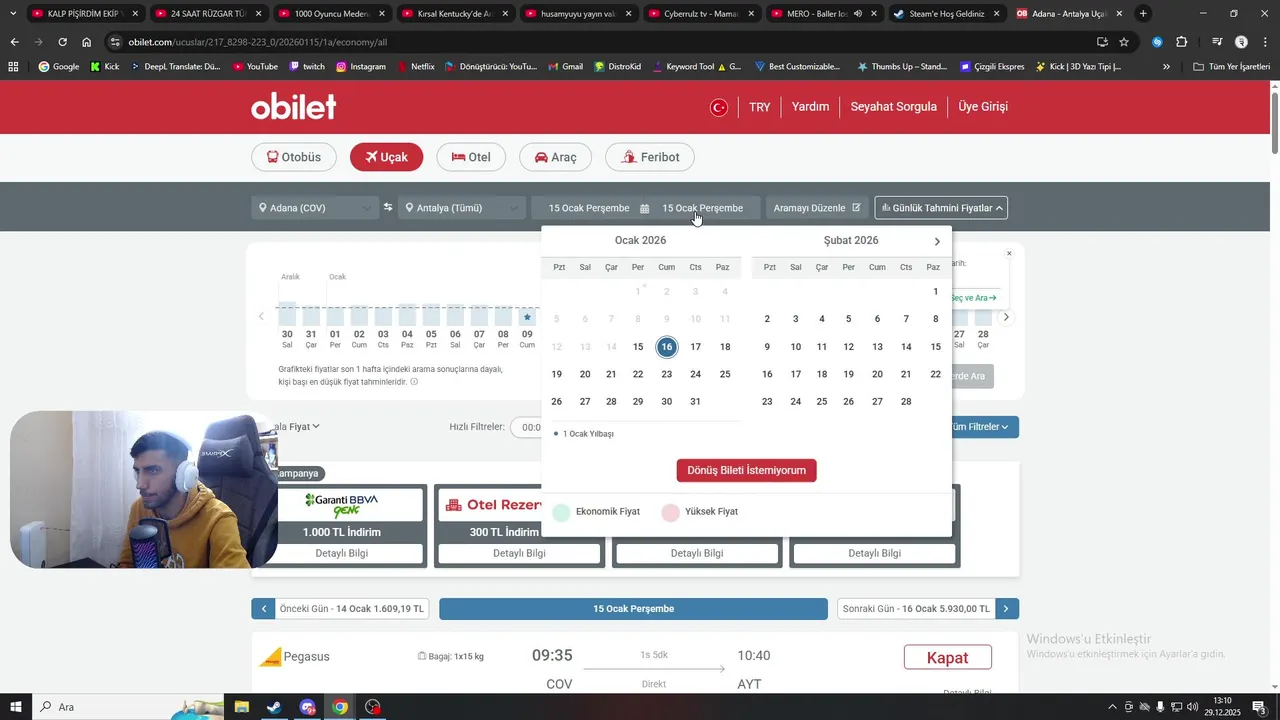
Task: Open File Explorer from taskbar
Action: click(241, 707)
